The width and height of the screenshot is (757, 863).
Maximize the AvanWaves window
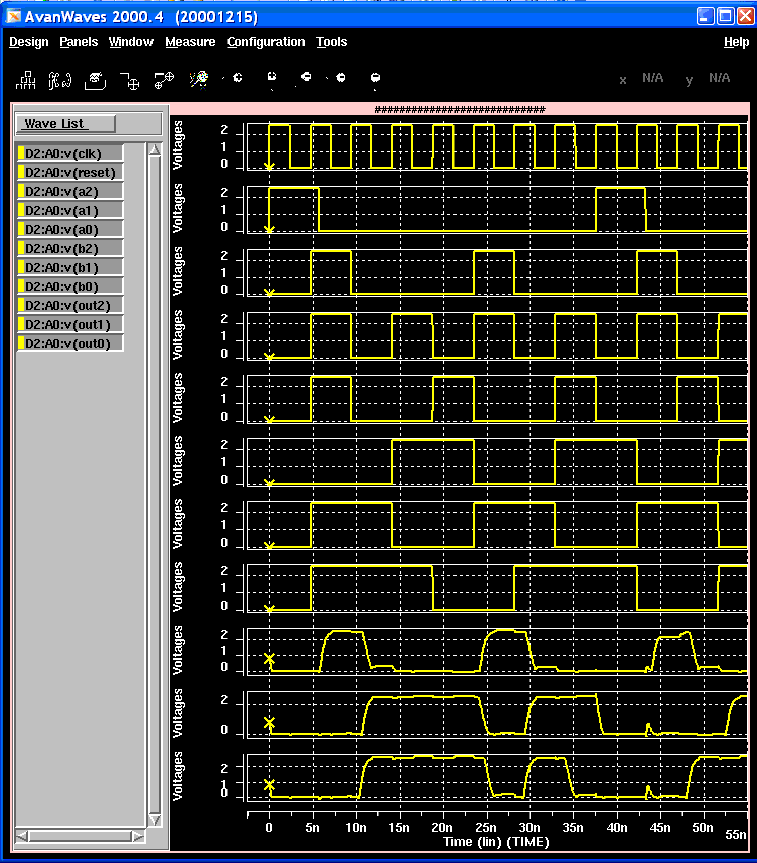[x=726, y=16]
